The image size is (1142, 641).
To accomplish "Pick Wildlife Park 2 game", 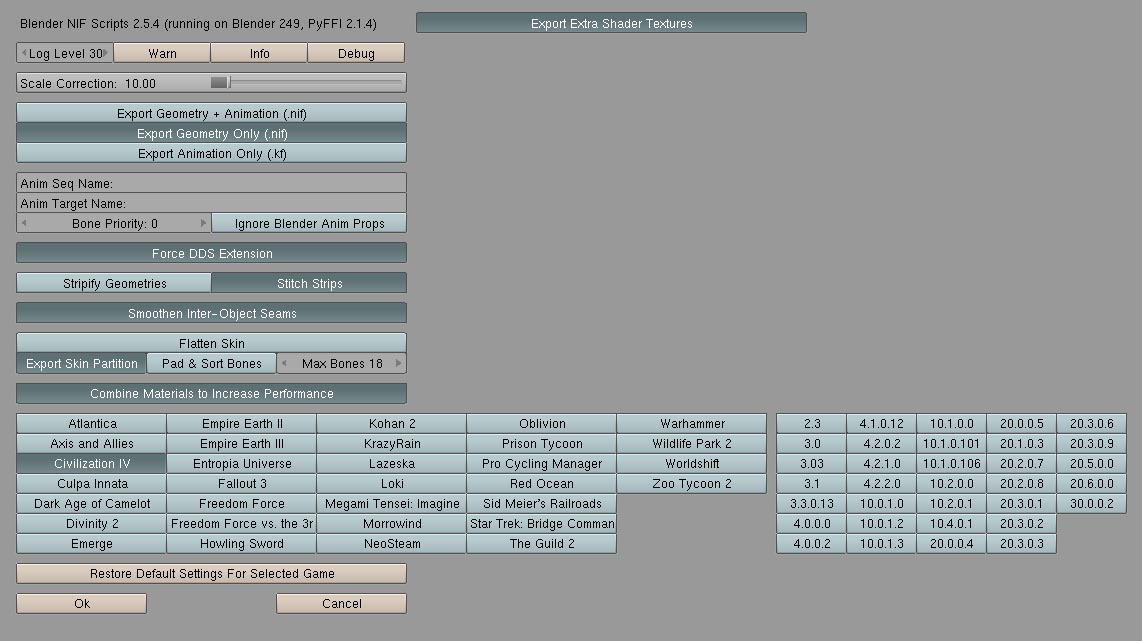I will pos(692,444).
